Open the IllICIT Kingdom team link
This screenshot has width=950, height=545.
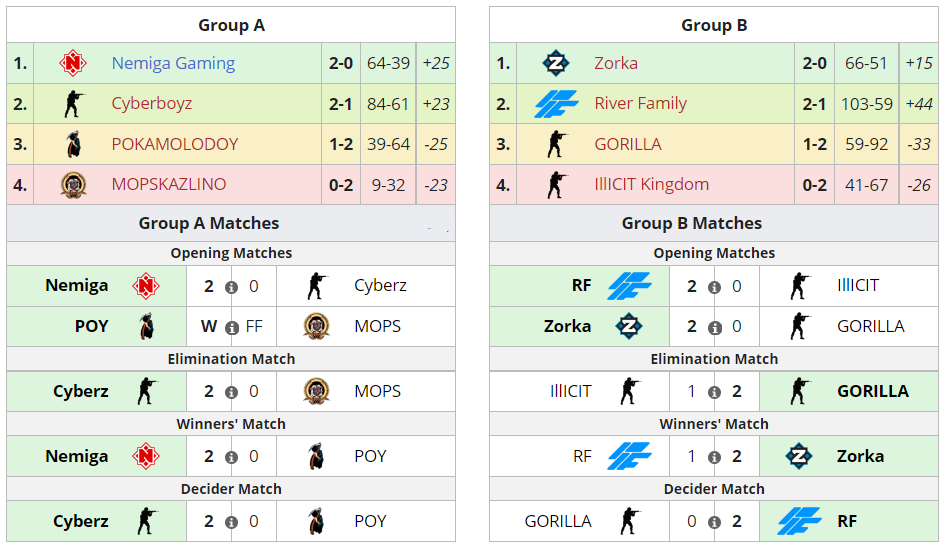coord(651,184)
